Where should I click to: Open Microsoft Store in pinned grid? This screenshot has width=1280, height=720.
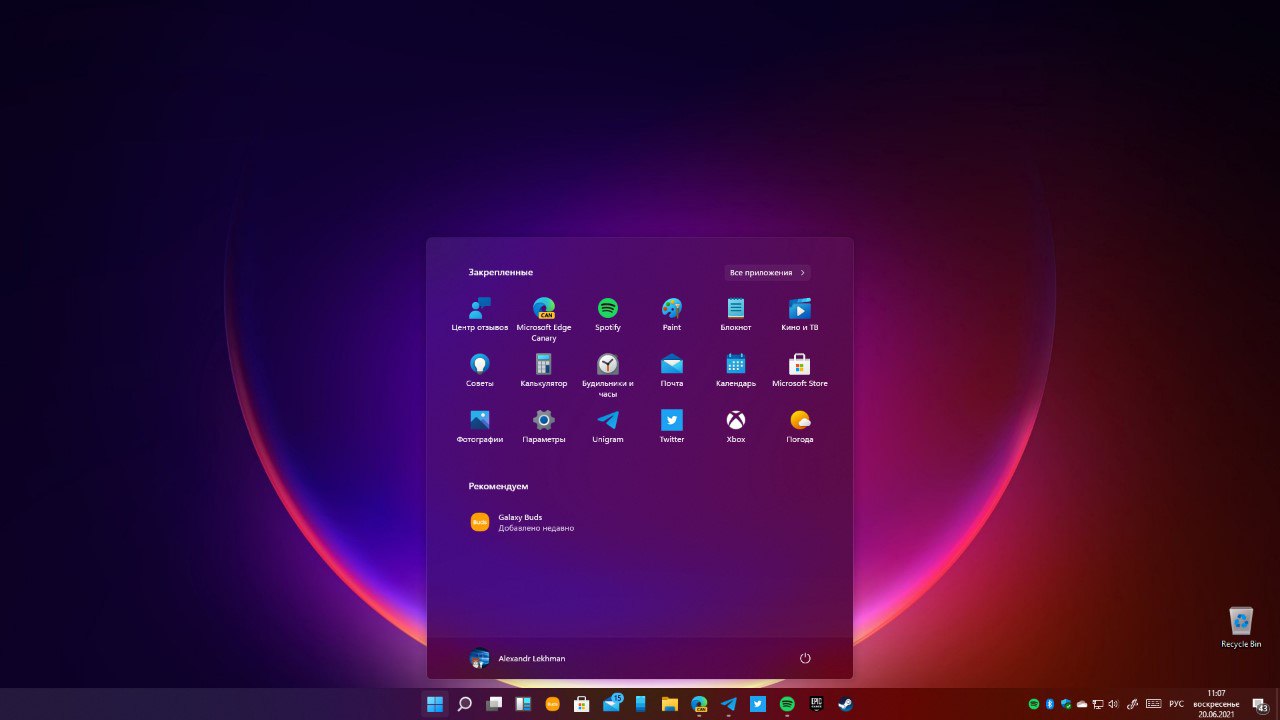[x=800, y=370]
